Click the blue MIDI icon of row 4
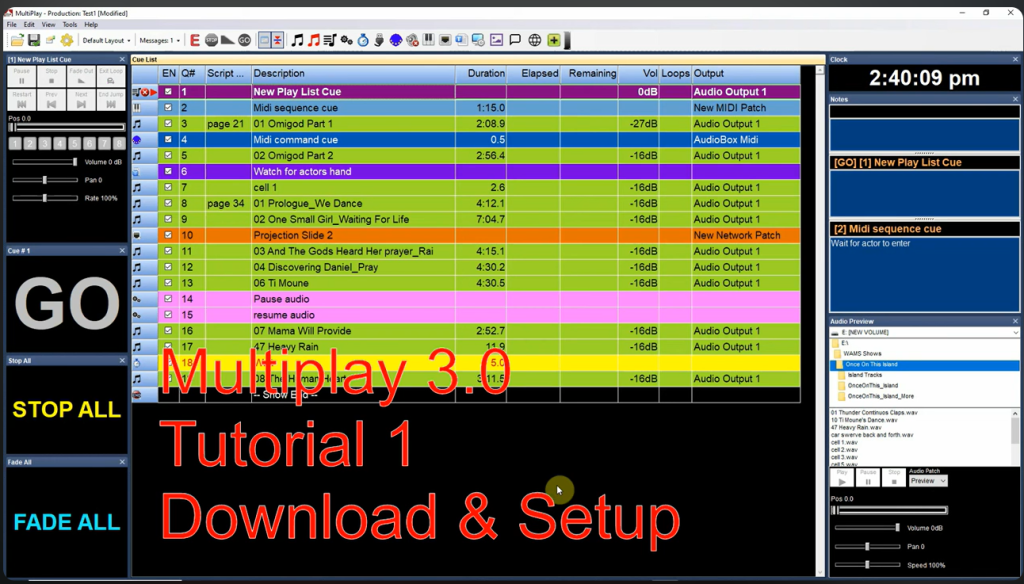This screenshot has height=584, width=1024. click(x=137, y=140)
